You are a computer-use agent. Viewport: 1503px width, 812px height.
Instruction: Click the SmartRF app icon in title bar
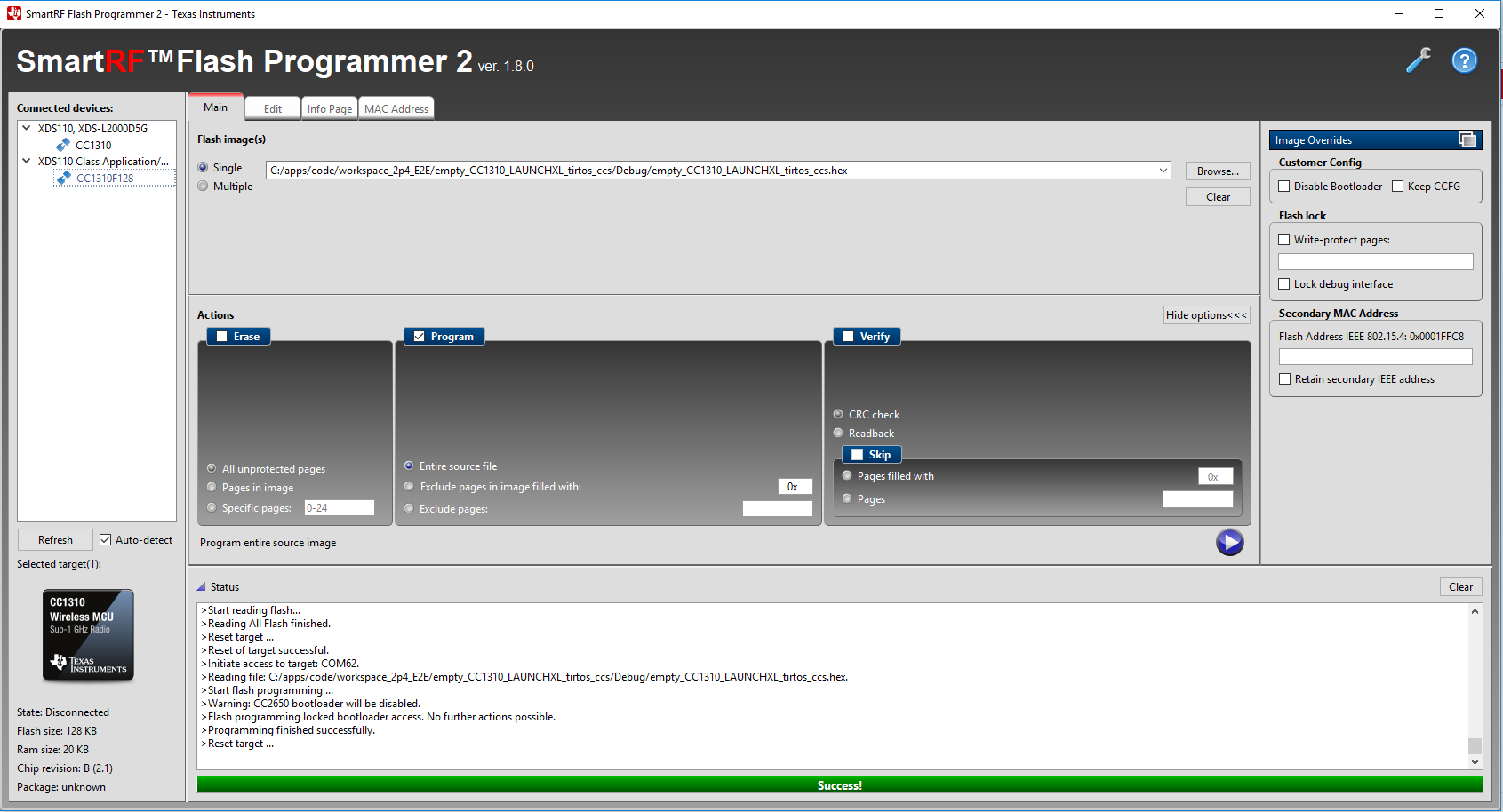point(14,13)
